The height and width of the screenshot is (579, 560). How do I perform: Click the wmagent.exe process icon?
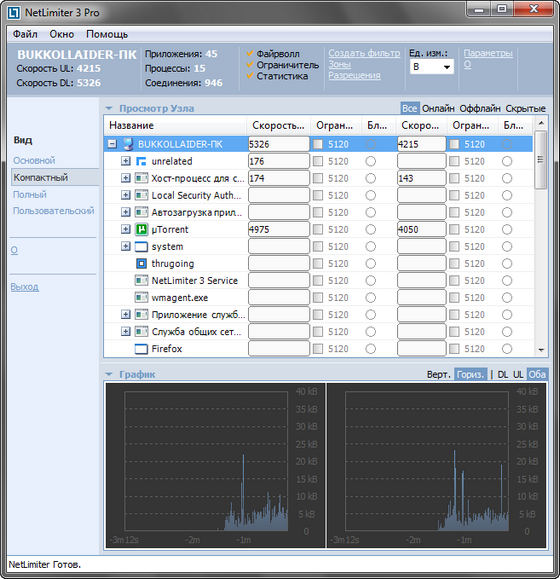[x=141, y=298]
